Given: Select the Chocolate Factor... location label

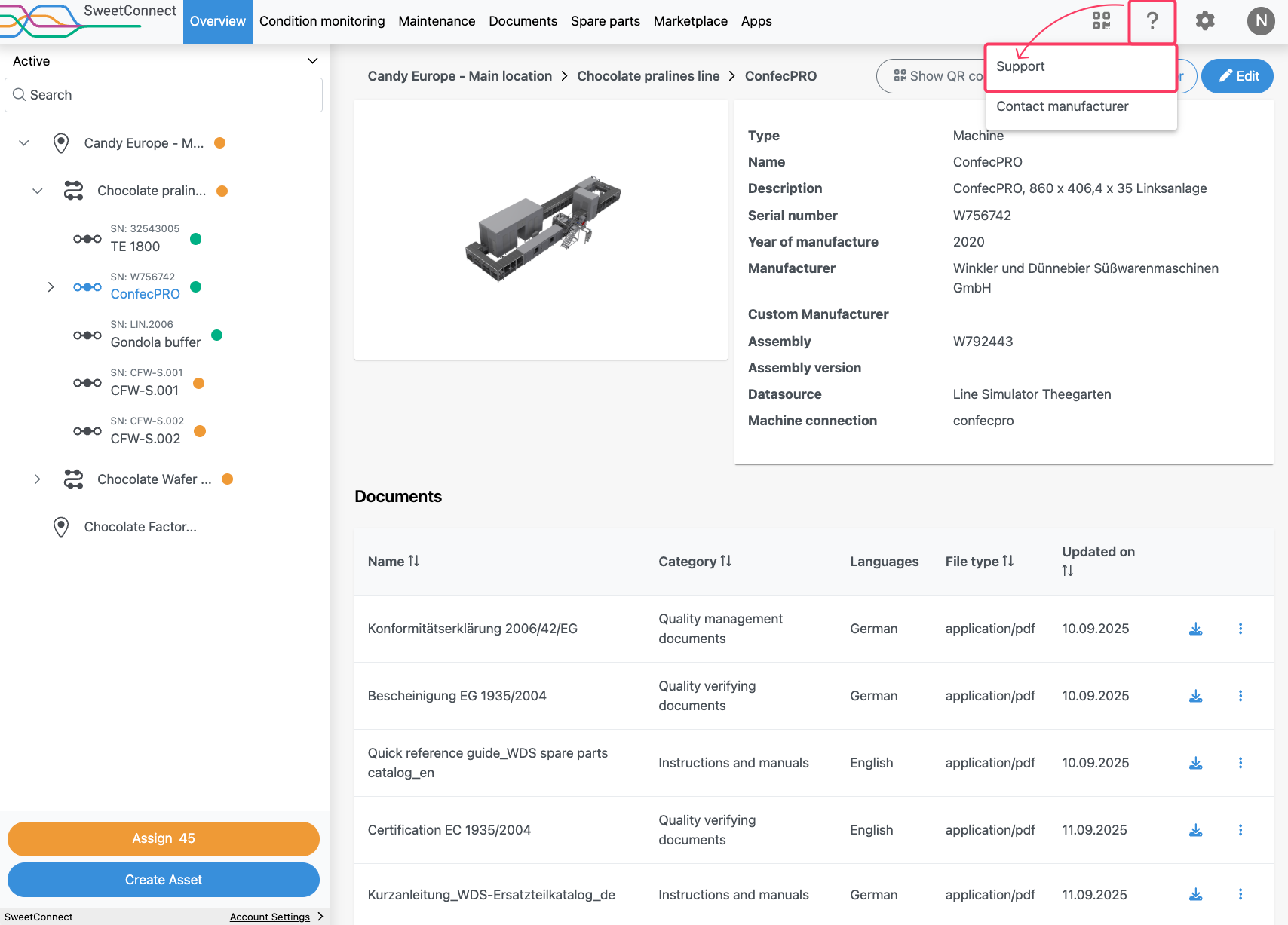Looking at the screenshot, I should coord(140,527).
